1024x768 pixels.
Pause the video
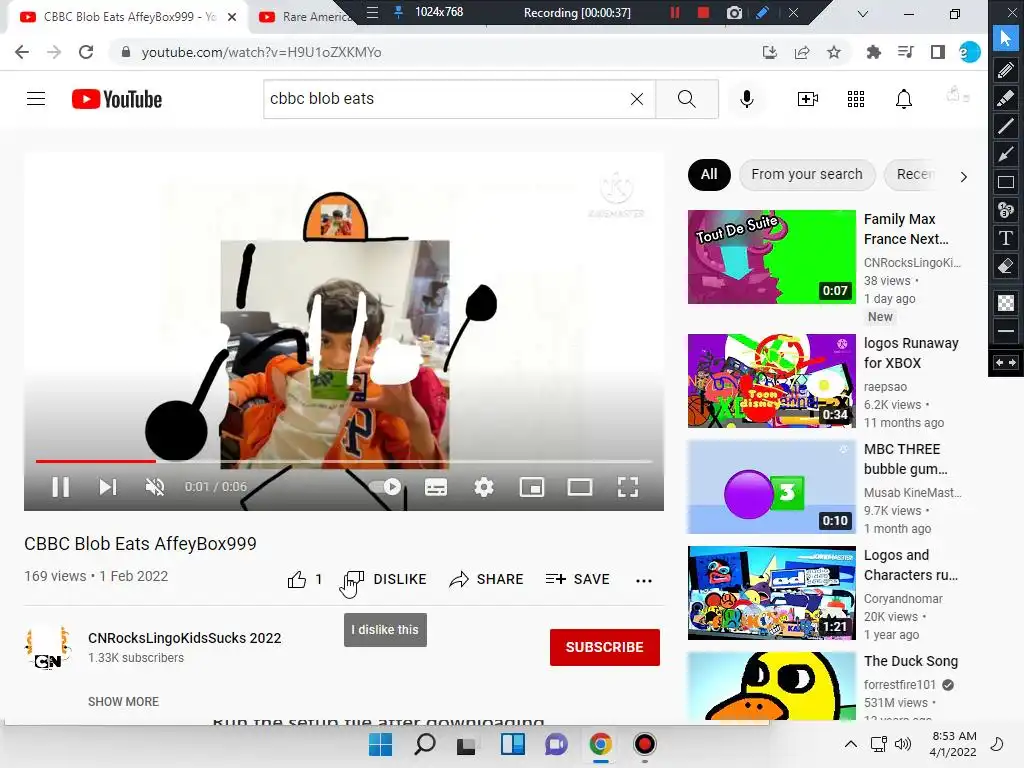(x=61, y=487)
